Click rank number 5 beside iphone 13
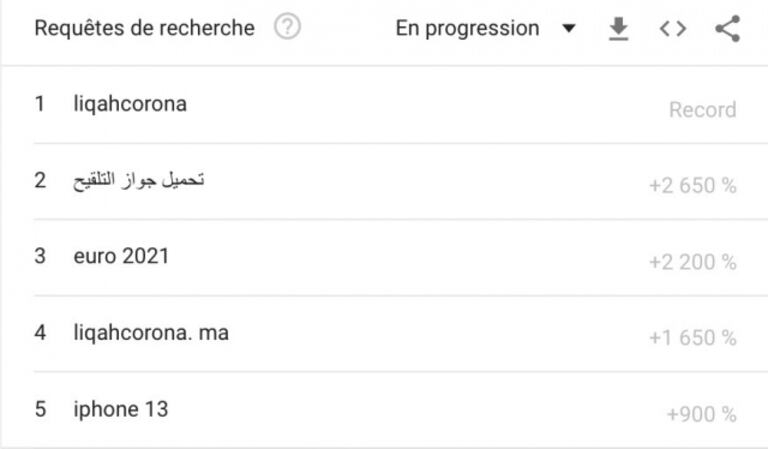768x449 pixels. [x=40, y=409]
